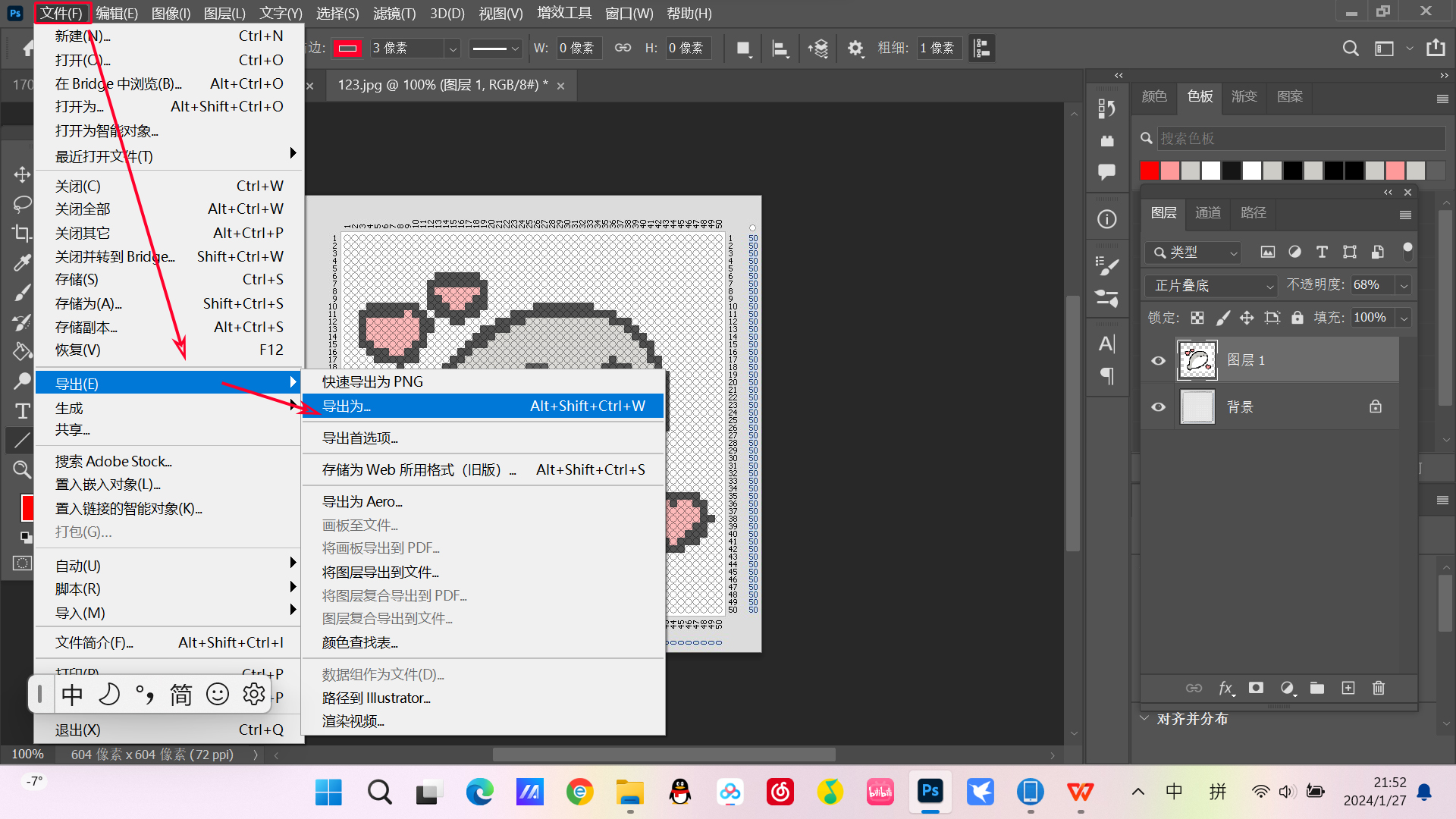Click the link width and height icon
1456x819 pixels.
point(623,48)
